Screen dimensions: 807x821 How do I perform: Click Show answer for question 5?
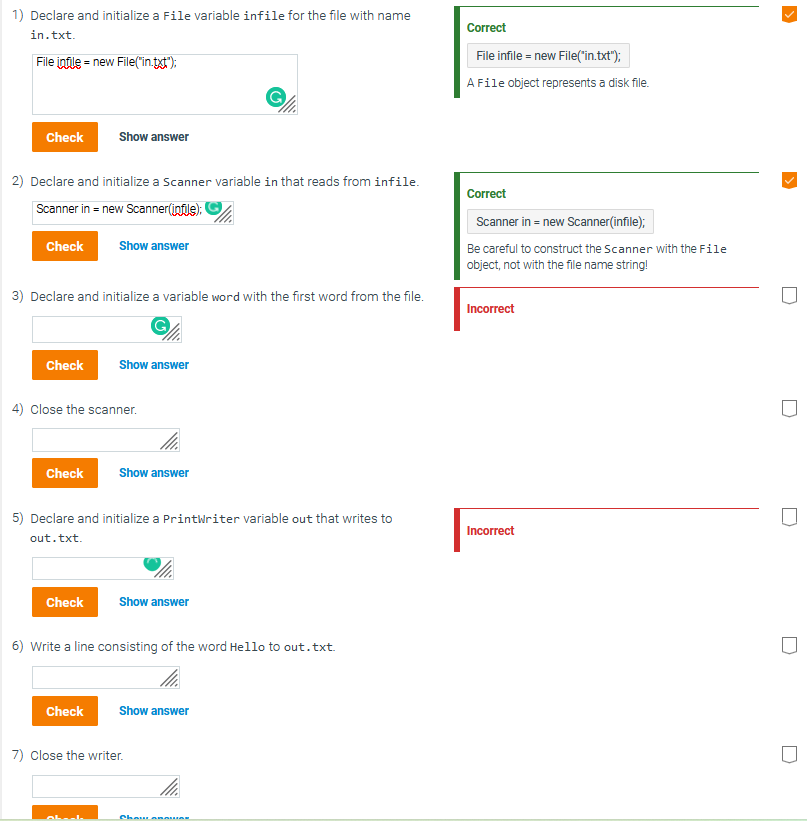[153, 601]
